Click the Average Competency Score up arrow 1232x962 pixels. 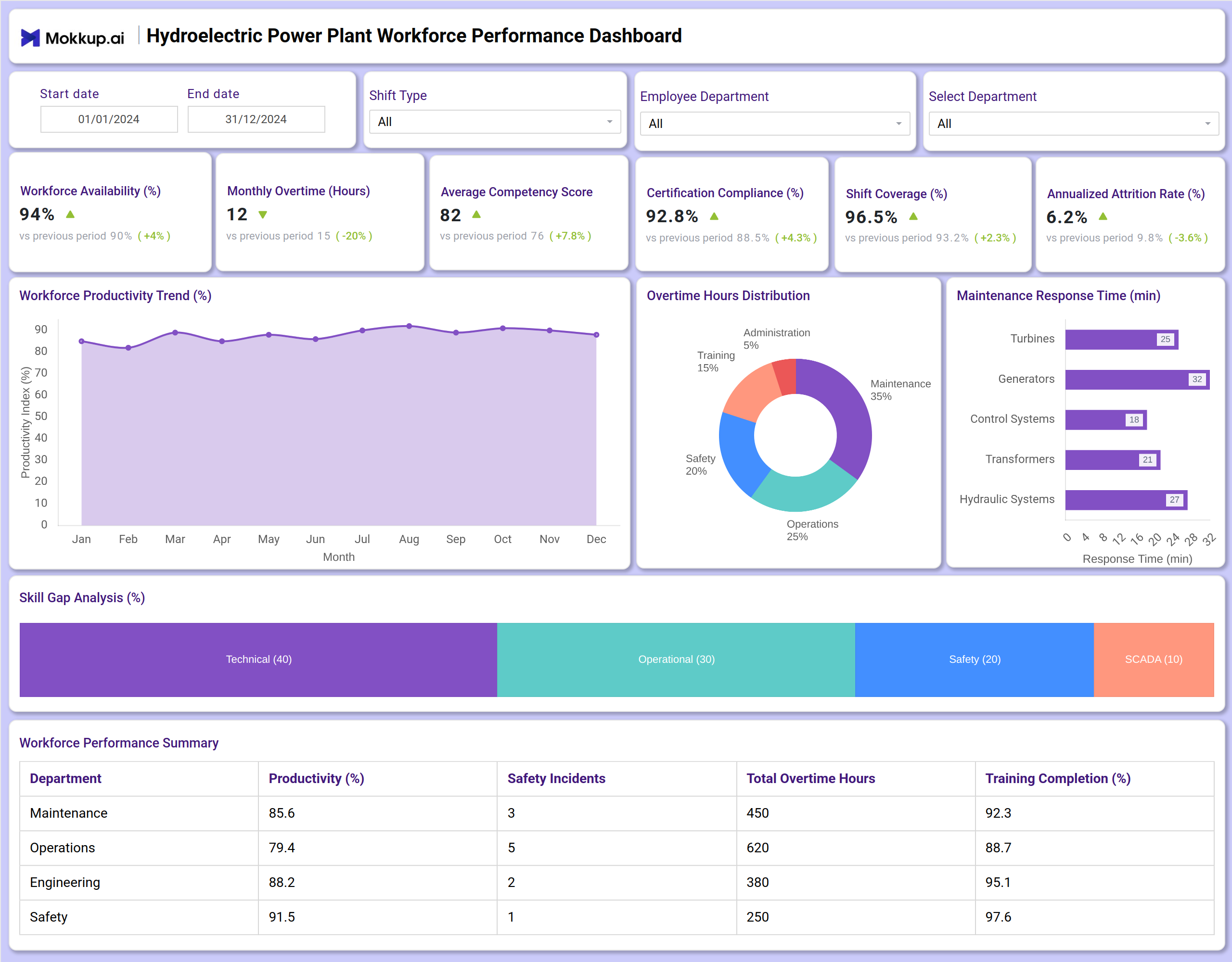coord(476,214)
